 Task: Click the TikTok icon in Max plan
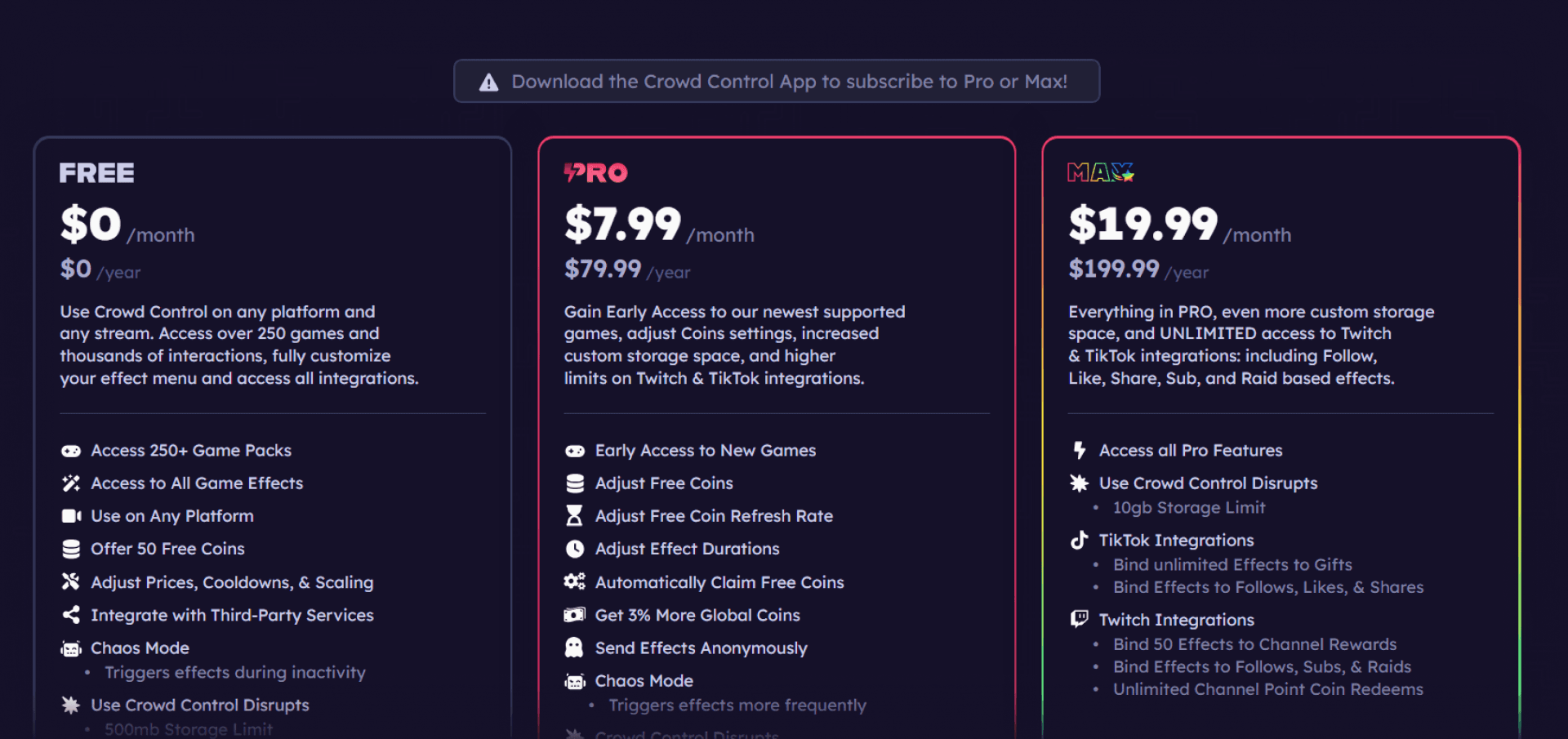point(1079,540)
